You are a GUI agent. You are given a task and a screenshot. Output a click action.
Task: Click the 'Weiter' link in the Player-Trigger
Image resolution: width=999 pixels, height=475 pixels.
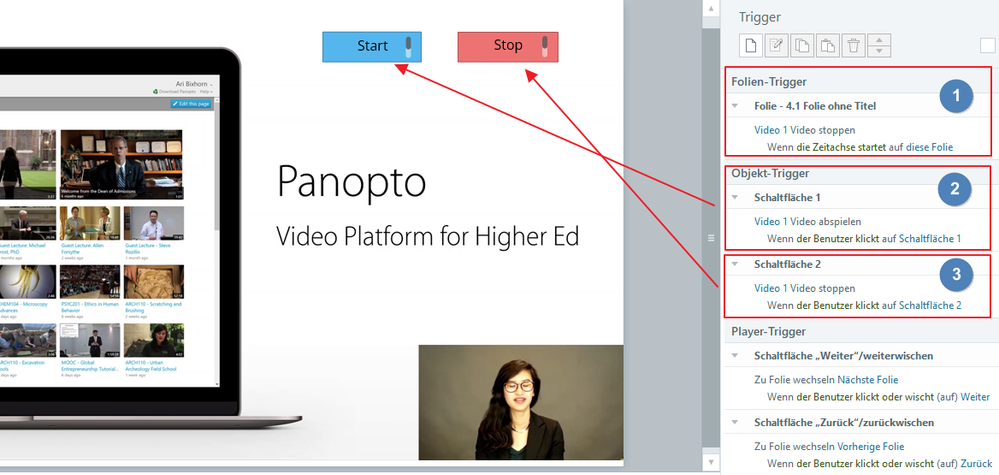pos(975,397)
